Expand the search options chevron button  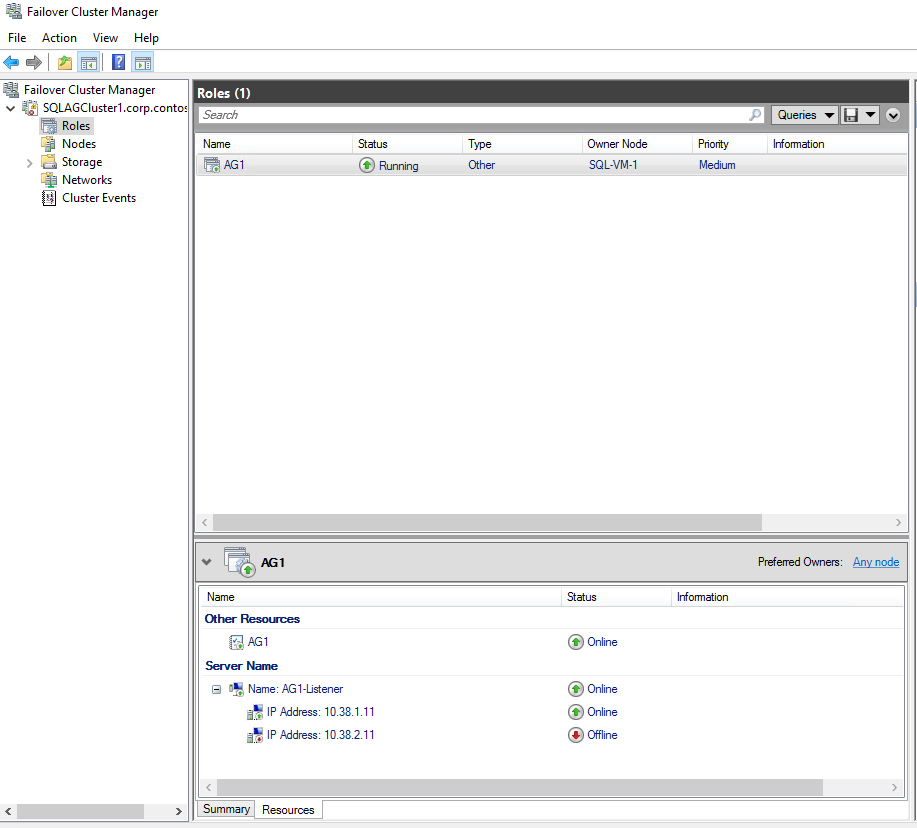(x=892, y=115)
